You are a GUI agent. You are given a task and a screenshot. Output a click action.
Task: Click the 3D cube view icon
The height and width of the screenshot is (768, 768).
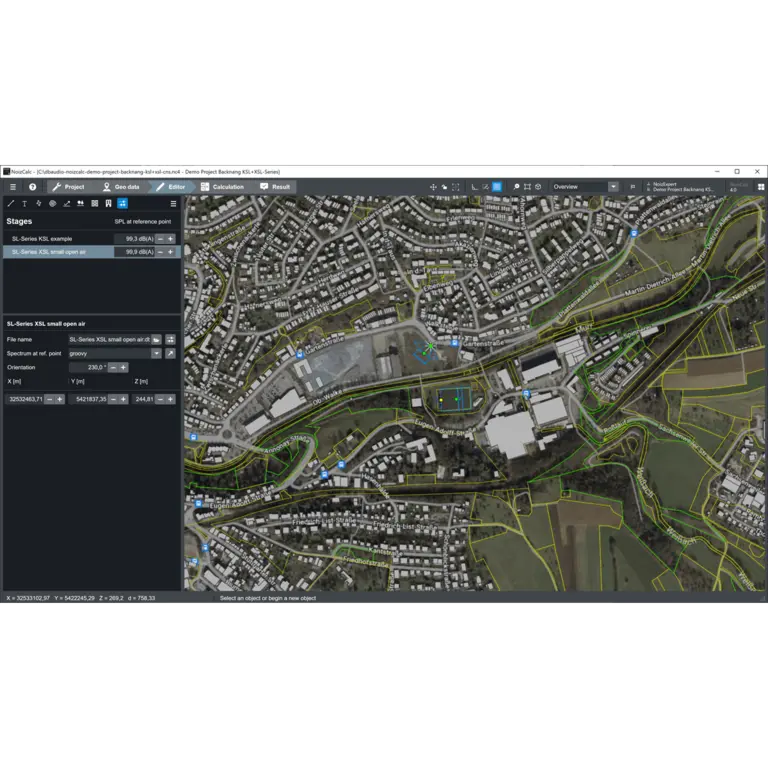click(538, 187)
